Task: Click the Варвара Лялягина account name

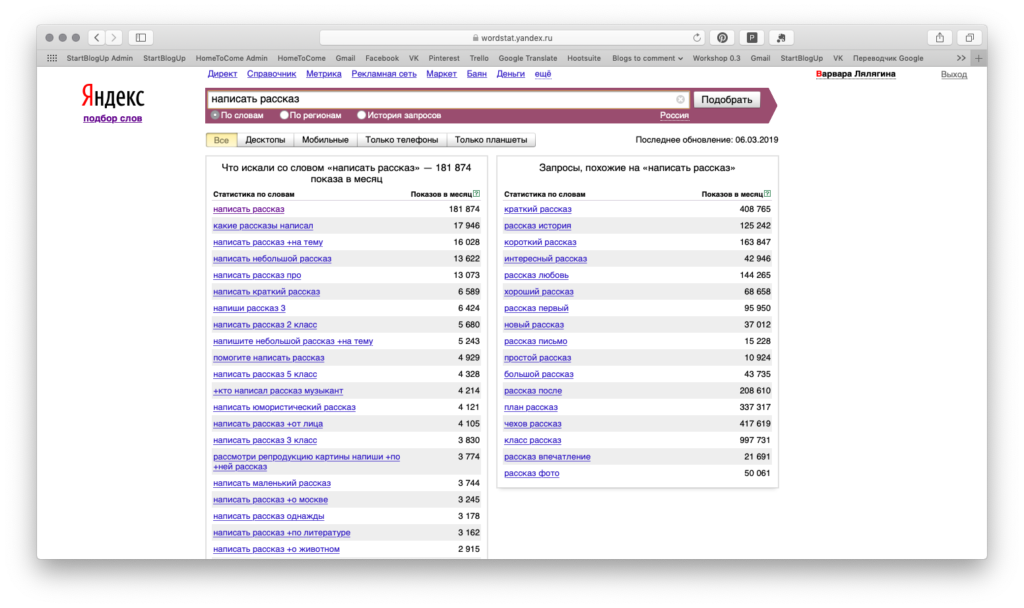Action: click(x=856, y=74)
